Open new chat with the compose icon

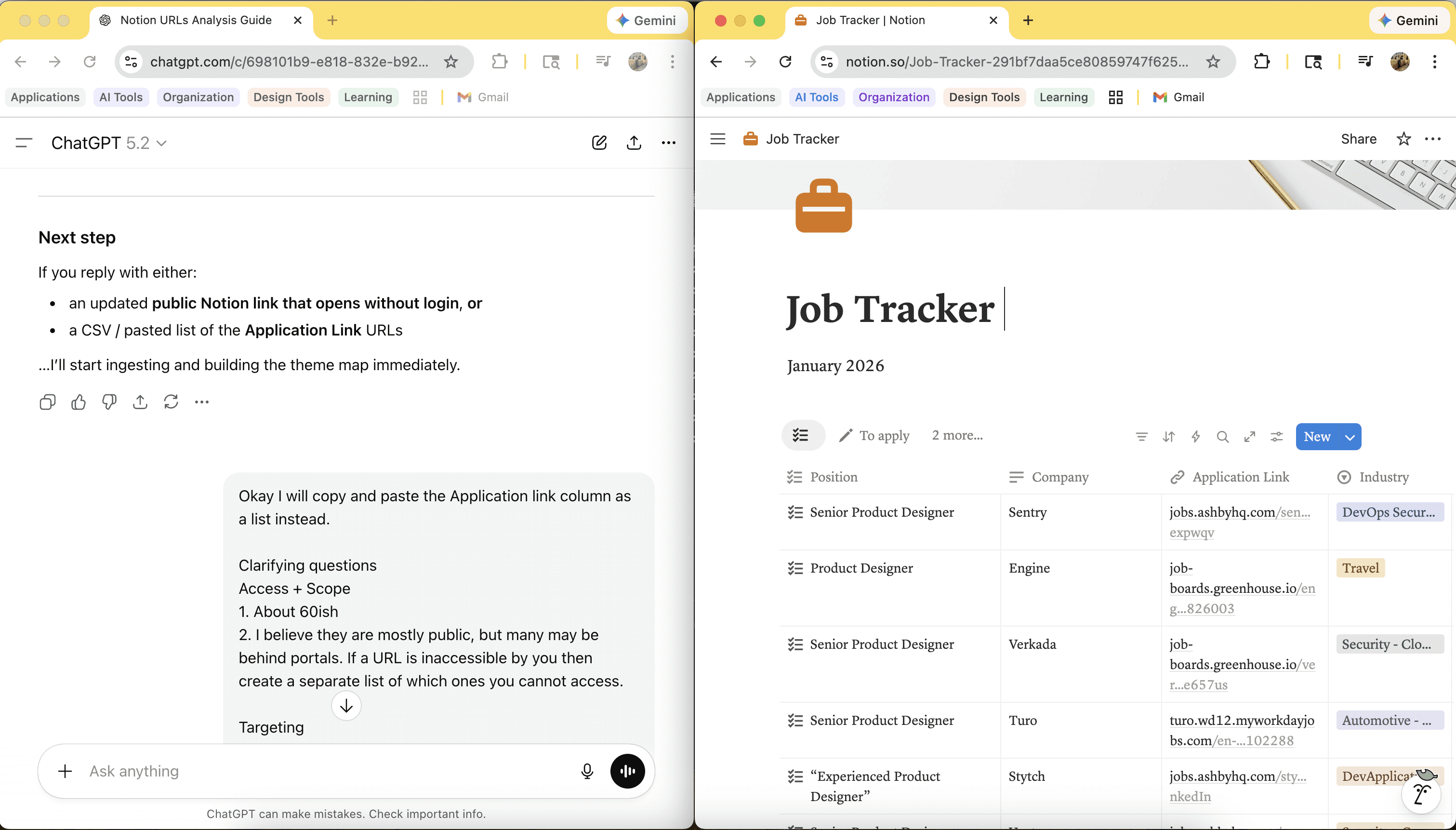point(599,143)
